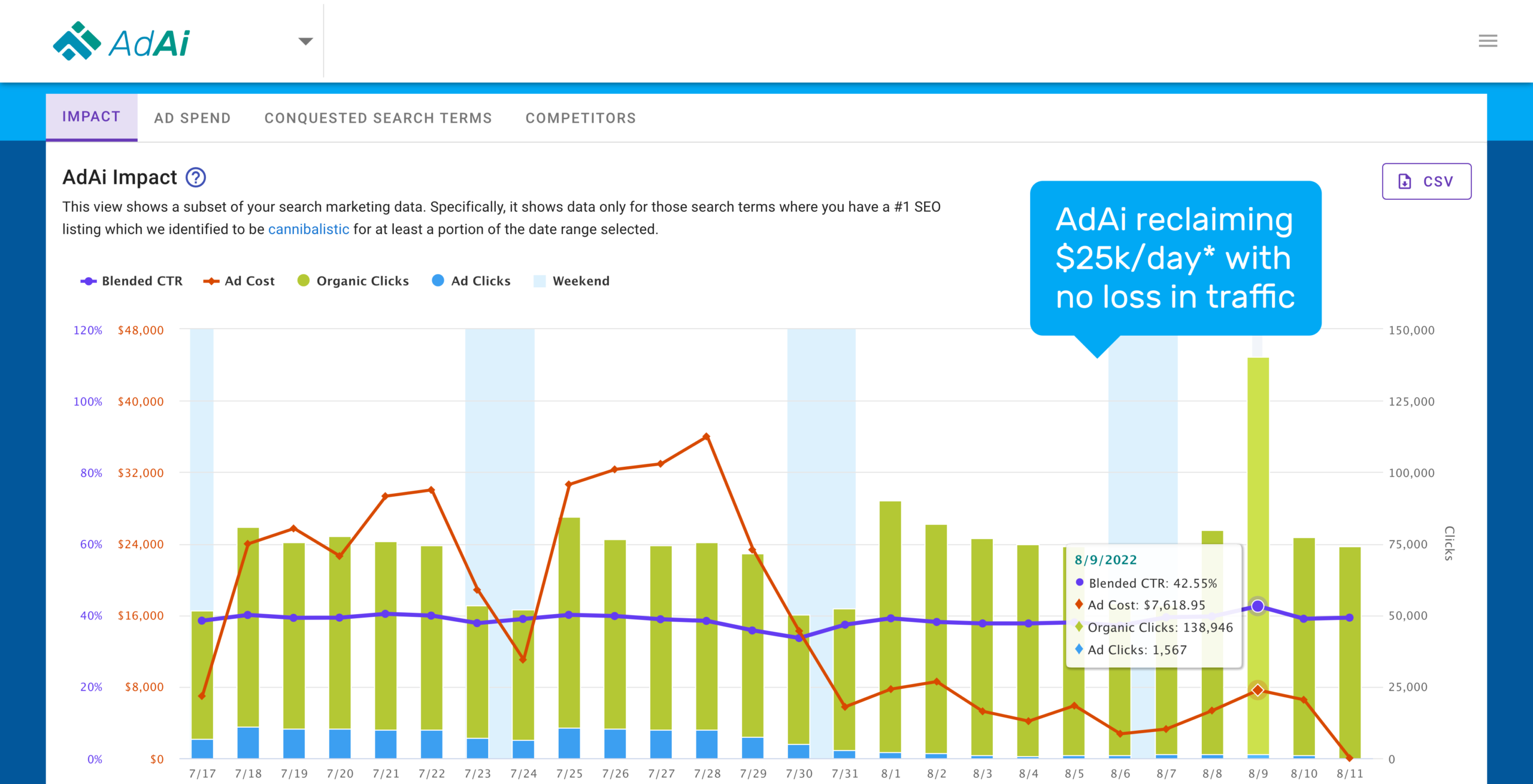Click the 150,000 clicks axis label

point(1411,330)
